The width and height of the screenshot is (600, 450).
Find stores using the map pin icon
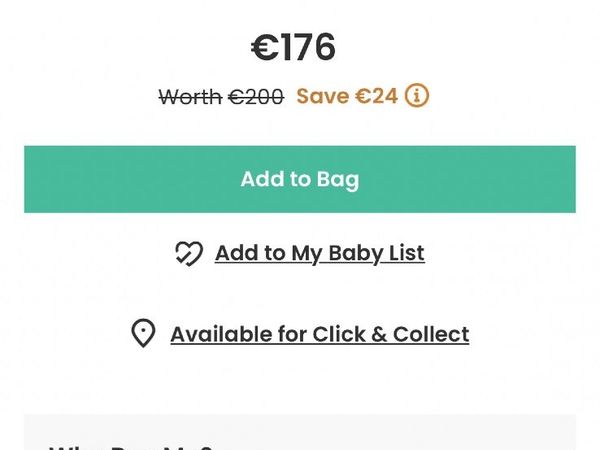pyautogui.click(x=143, y=333)
